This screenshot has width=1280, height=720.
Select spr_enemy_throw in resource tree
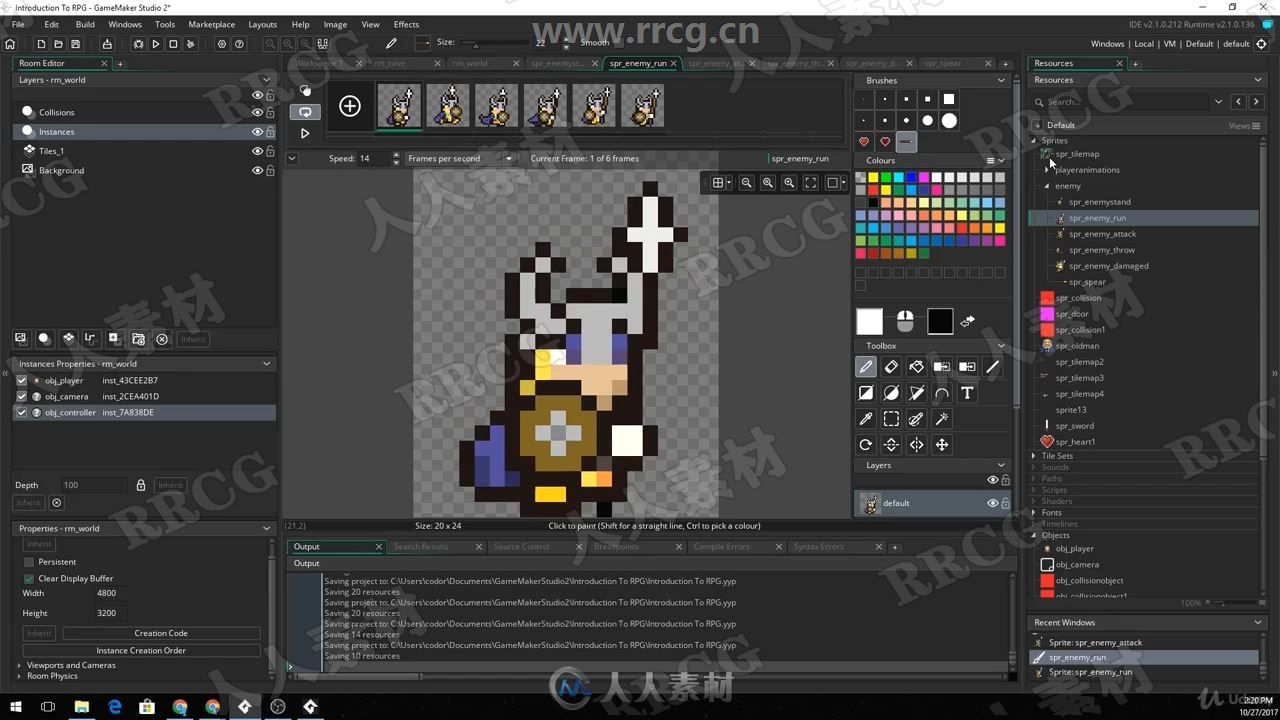(1101, 250)
